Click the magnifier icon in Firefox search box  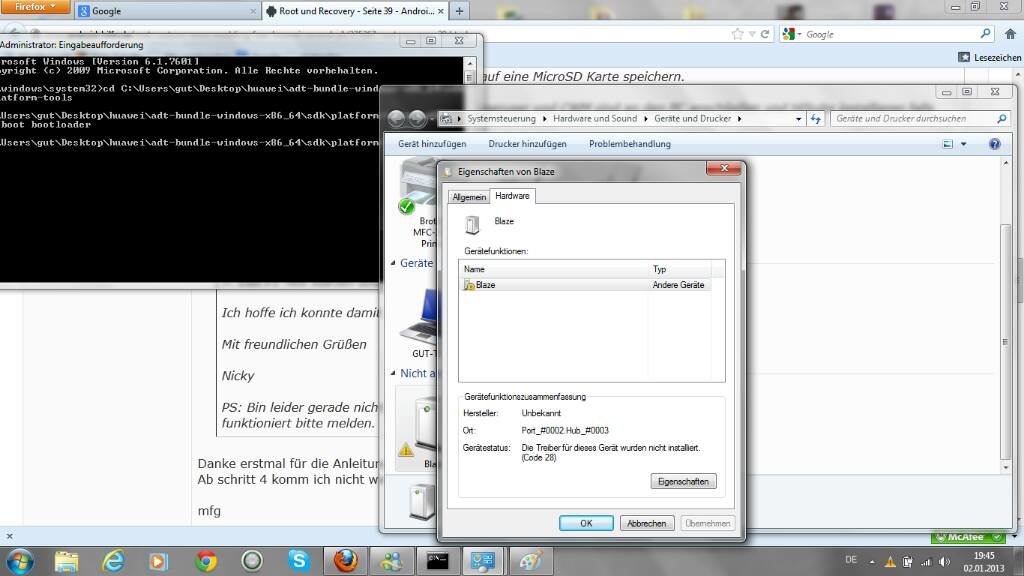click(985, 34)
